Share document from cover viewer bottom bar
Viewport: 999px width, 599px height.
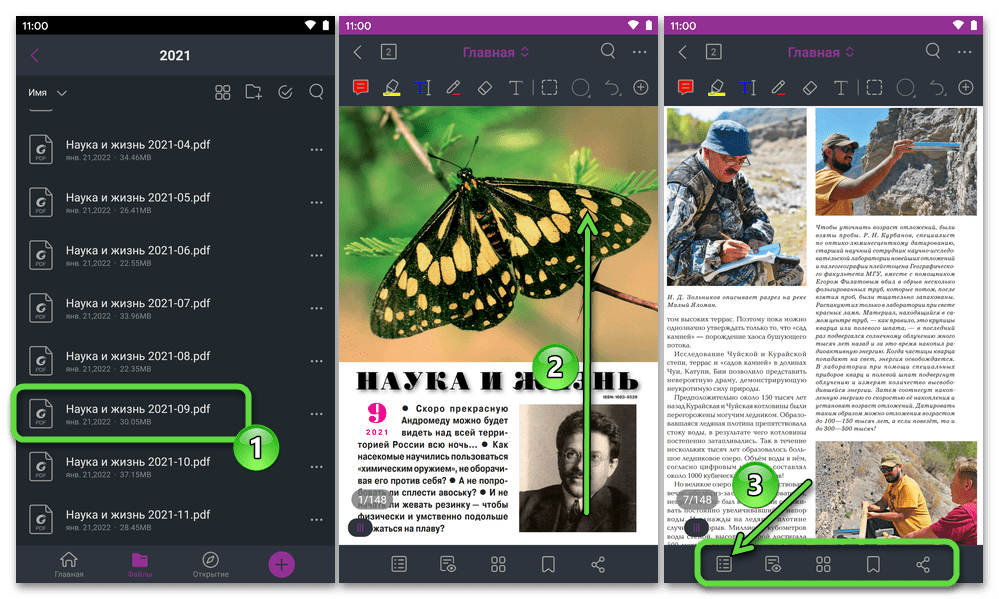[598, 564]
